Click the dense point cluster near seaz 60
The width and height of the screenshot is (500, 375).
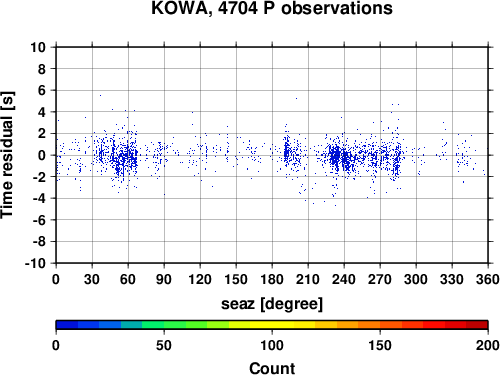tap(125, 157)
